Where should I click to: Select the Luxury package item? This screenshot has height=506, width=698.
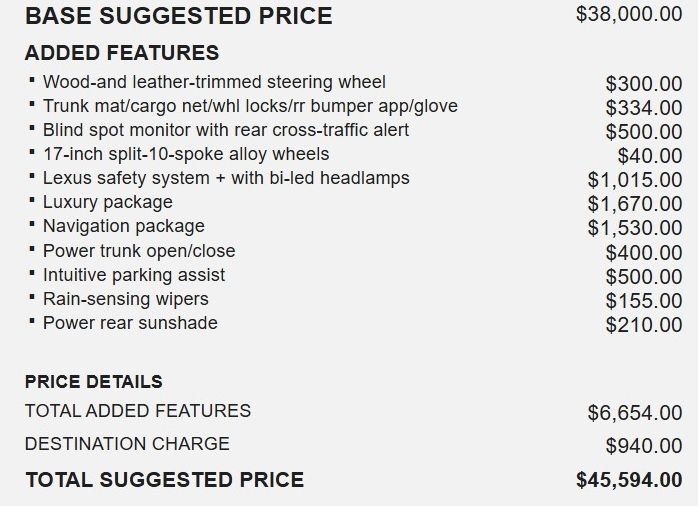[108, 202]
